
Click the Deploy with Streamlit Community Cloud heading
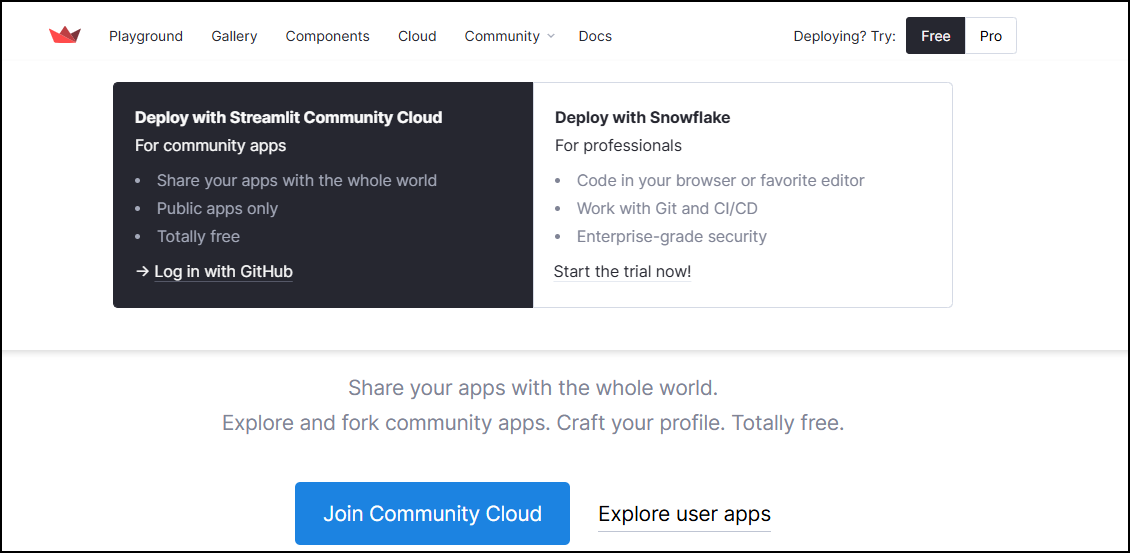(288, 118)
